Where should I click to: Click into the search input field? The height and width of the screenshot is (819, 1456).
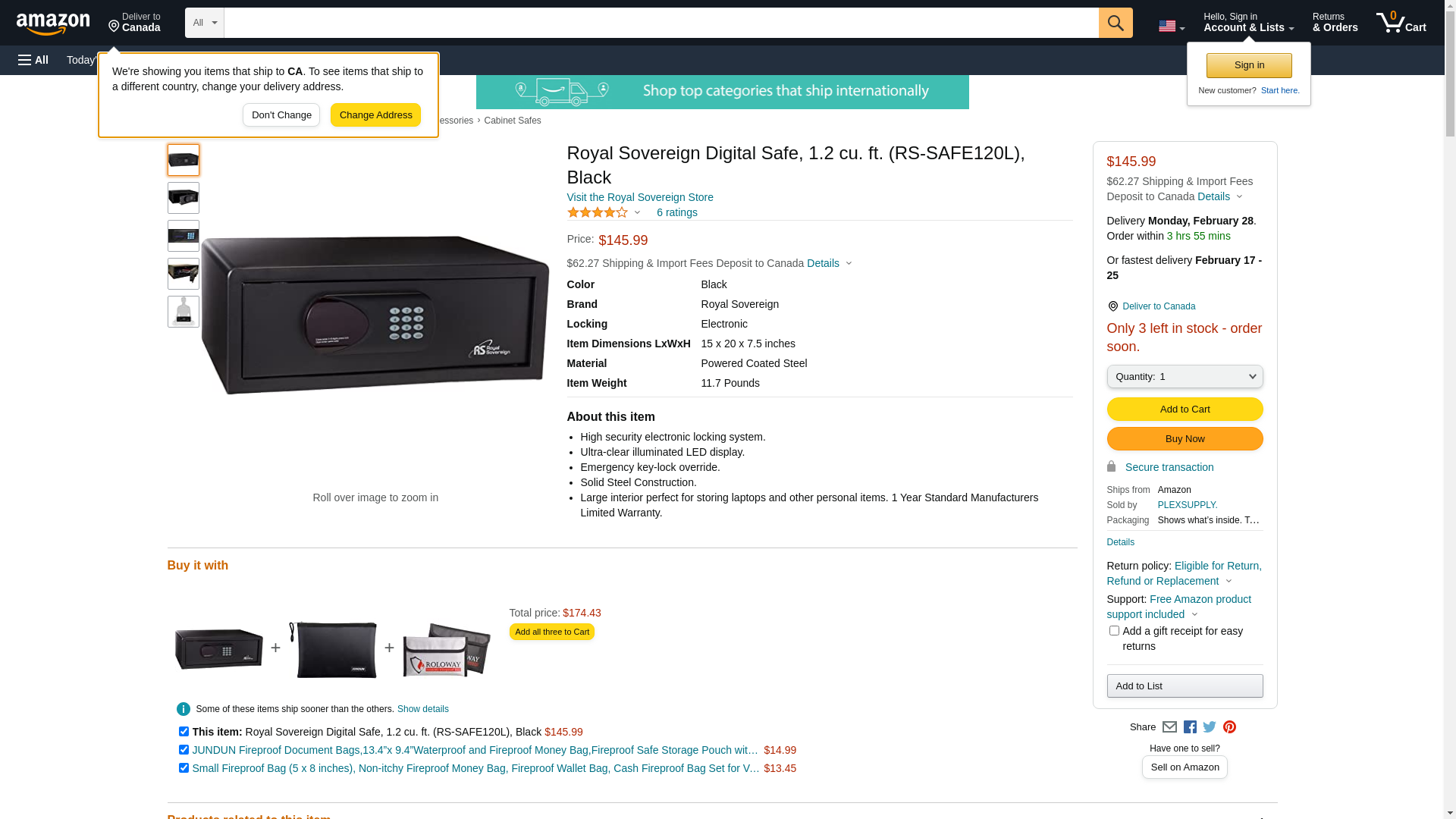pos(660,23)
